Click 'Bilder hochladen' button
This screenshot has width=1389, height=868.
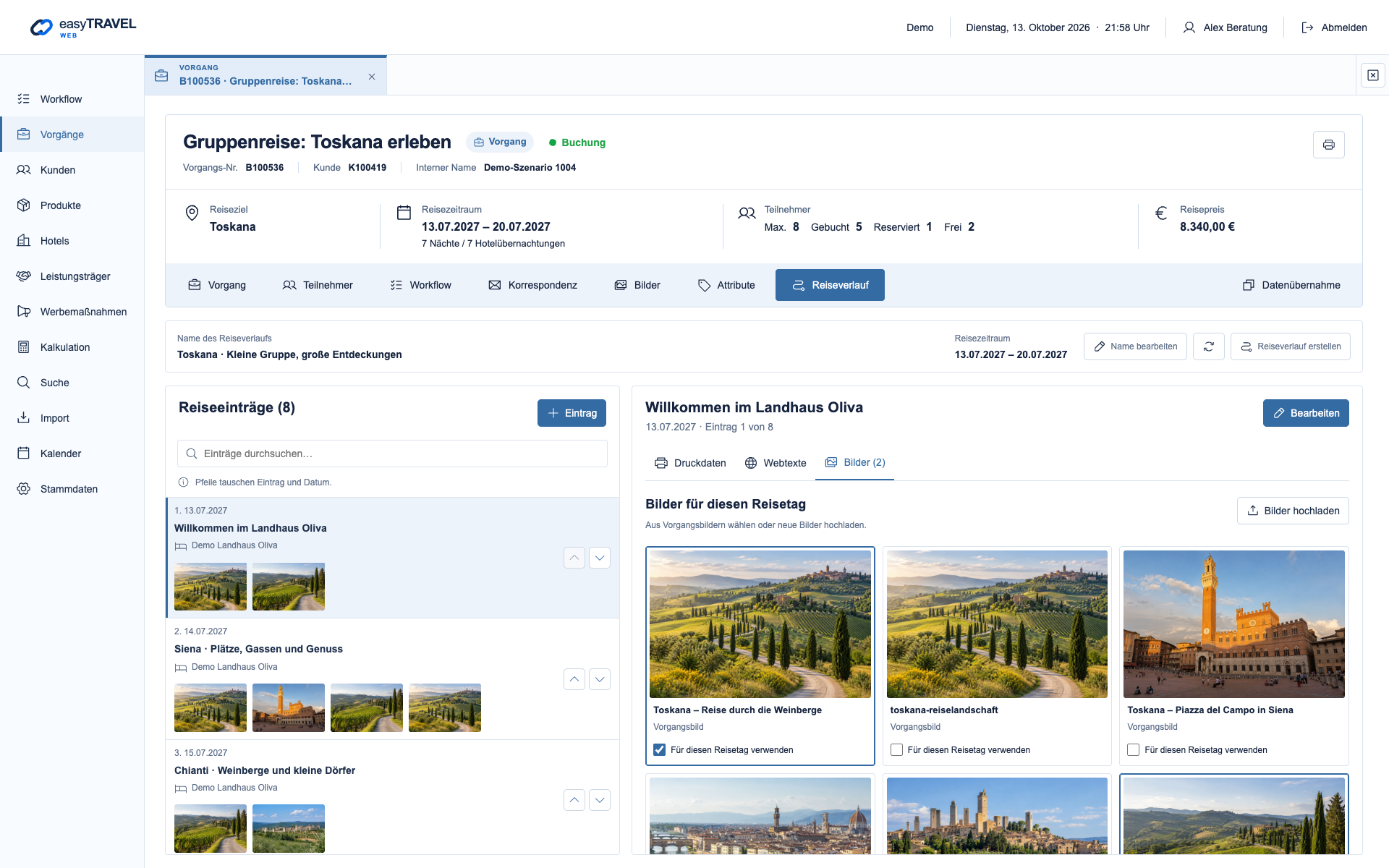[x=1293, y=511]
